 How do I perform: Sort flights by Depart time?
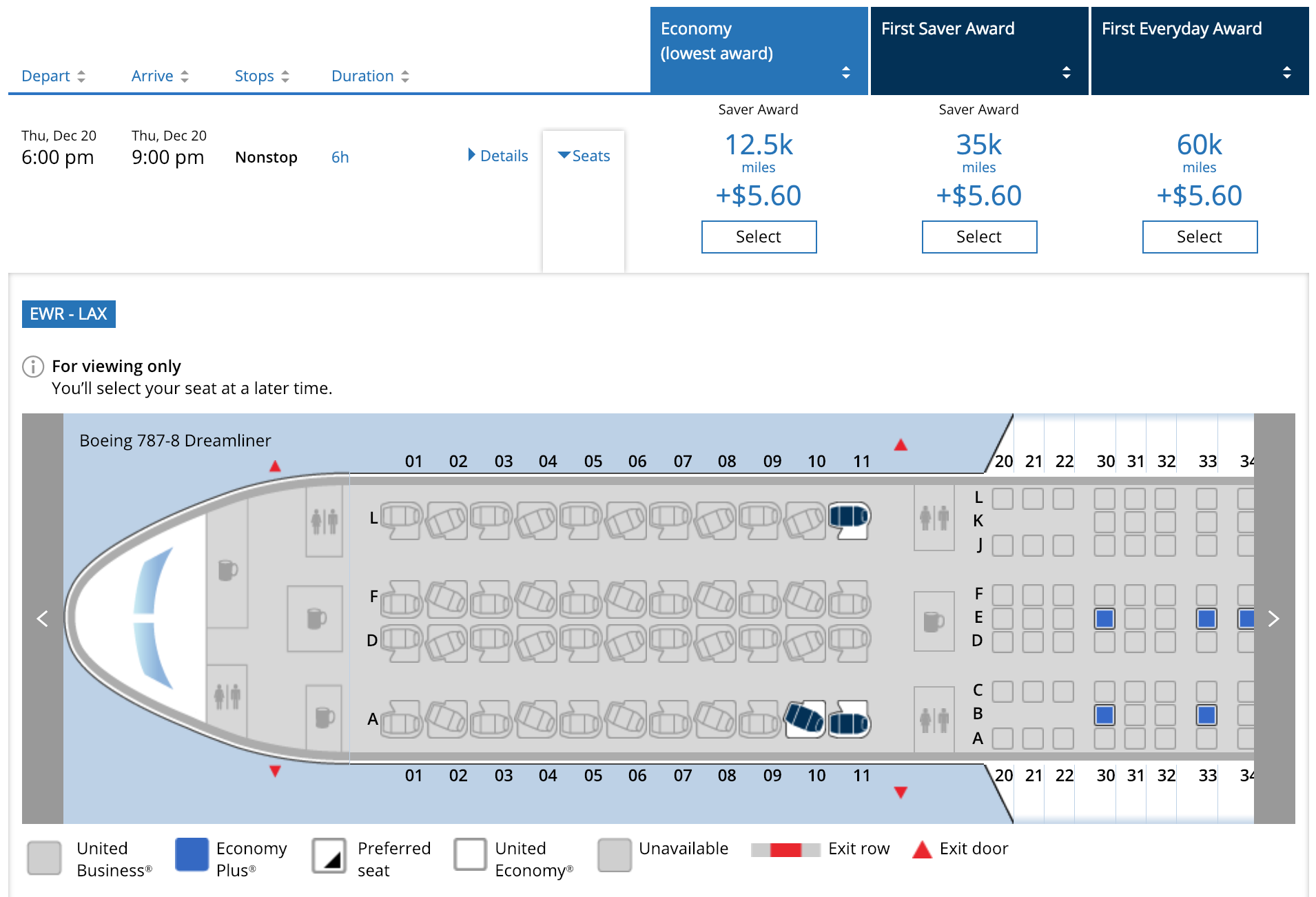click(53, 76)
